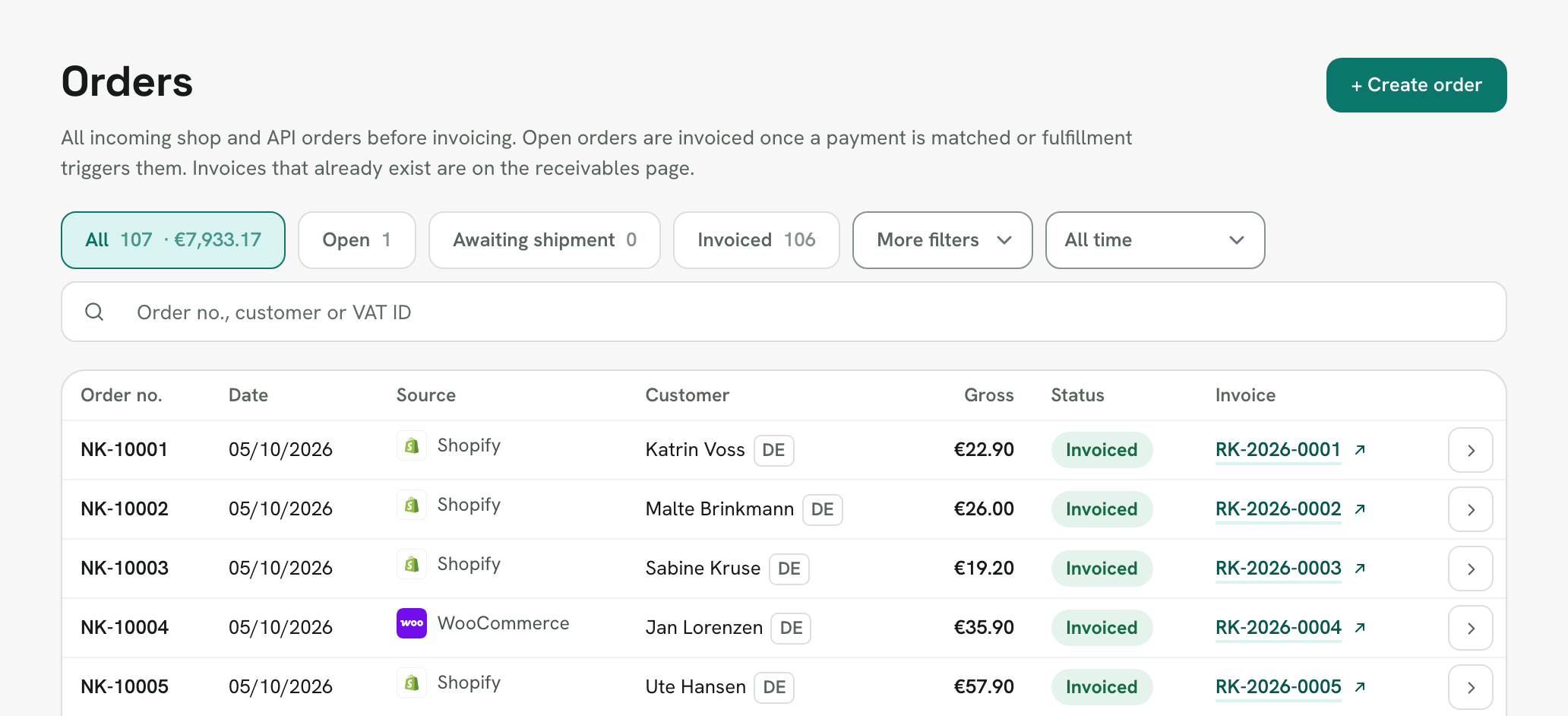Open details chevron for order NK-10002
Image resolution: width=1568 pixels, height=716 pixels.
pos(1471,509)
